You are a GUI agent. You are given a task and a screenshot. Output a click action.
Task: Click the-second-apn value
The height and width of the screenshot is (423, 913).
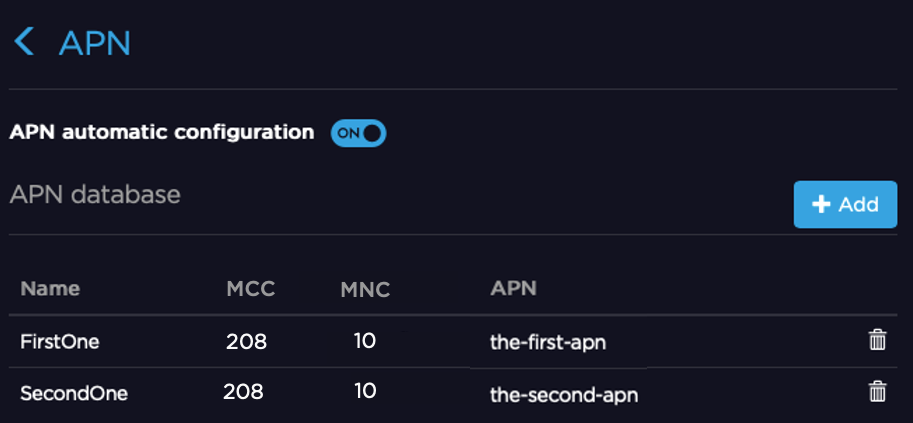(x=564, y=394)
